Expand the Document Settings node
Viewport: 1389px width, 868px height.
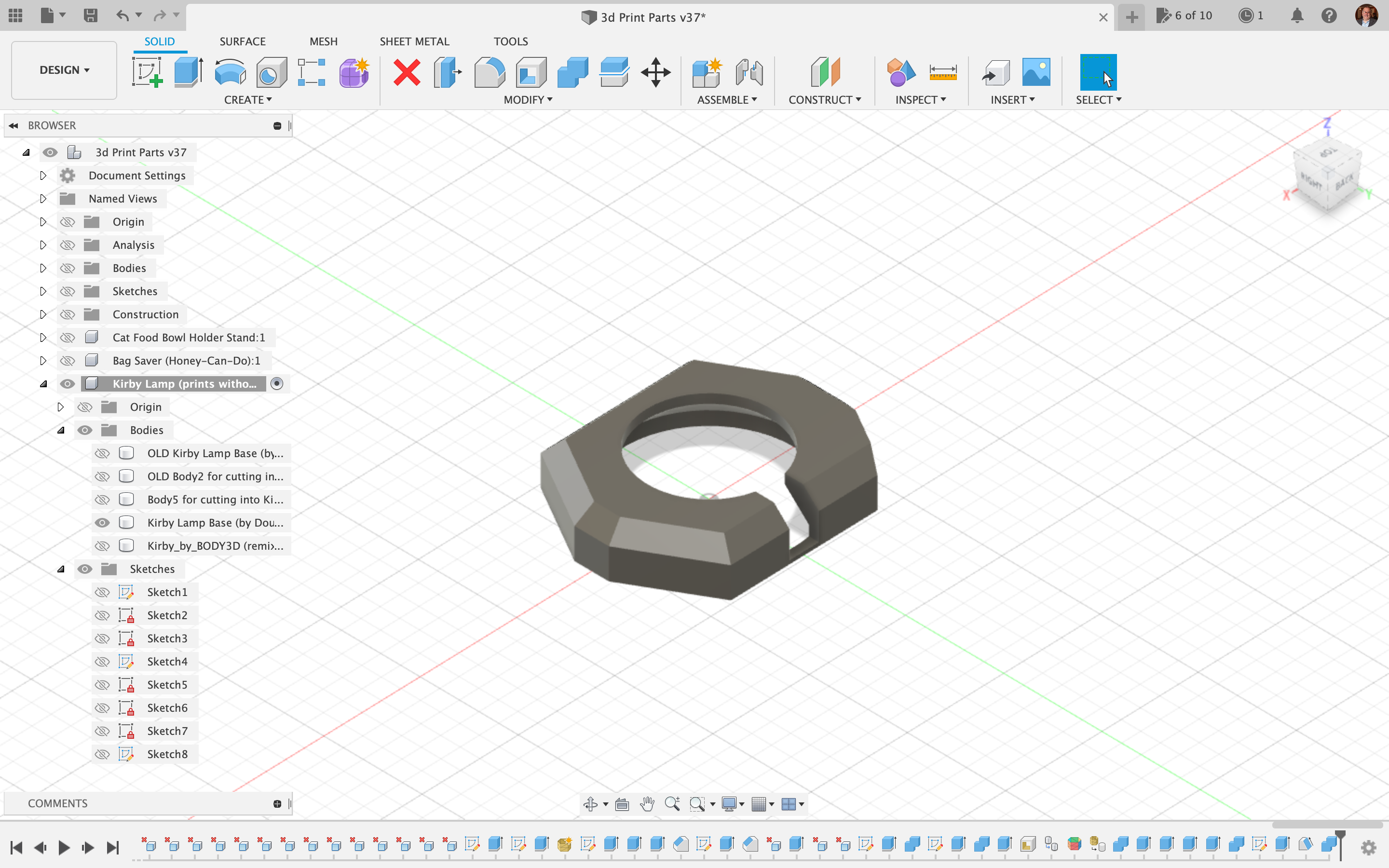click(x=43, y=175)
